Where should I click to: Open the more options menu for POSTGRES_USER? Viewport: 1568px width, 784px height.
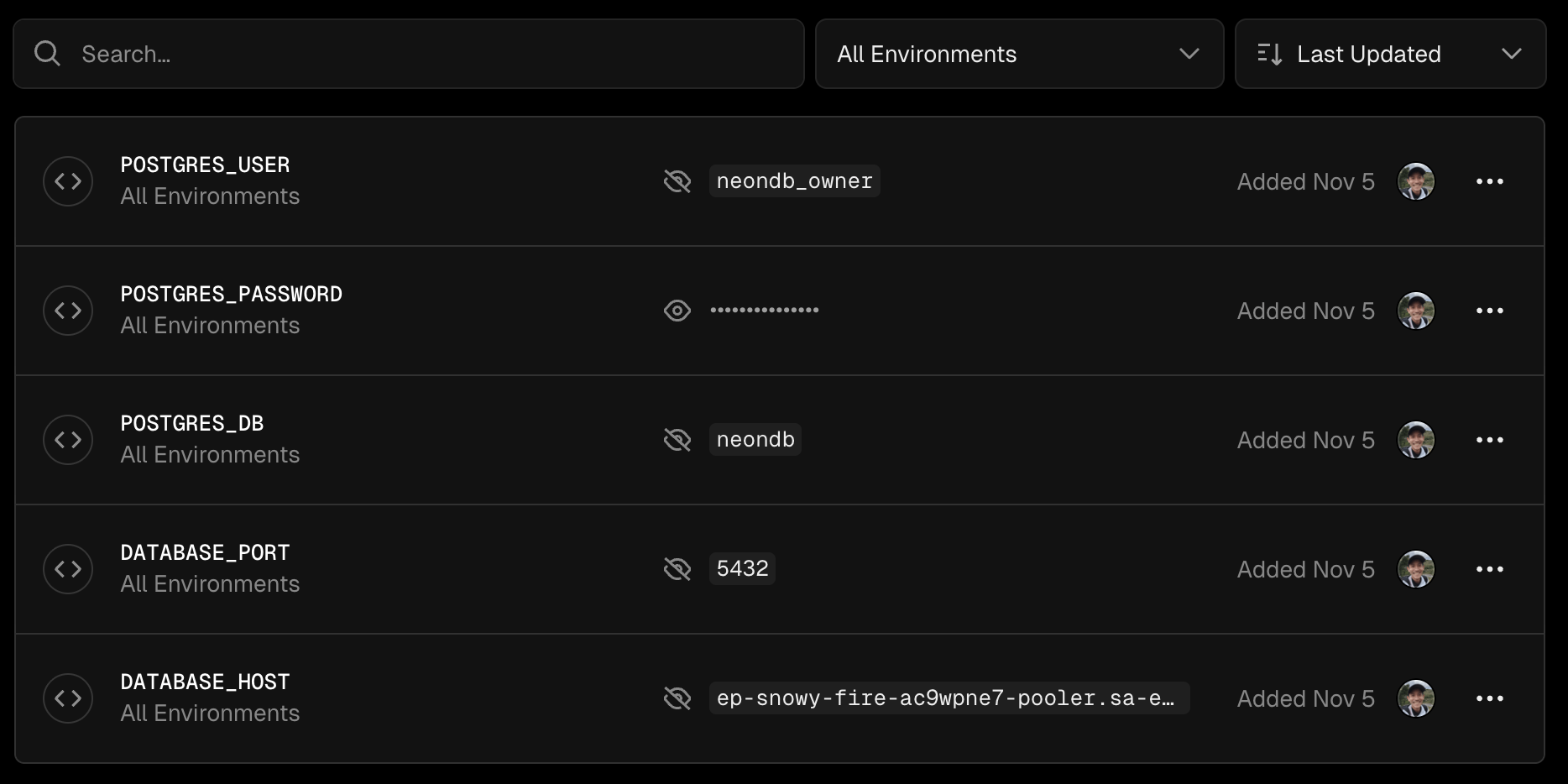1489,181
